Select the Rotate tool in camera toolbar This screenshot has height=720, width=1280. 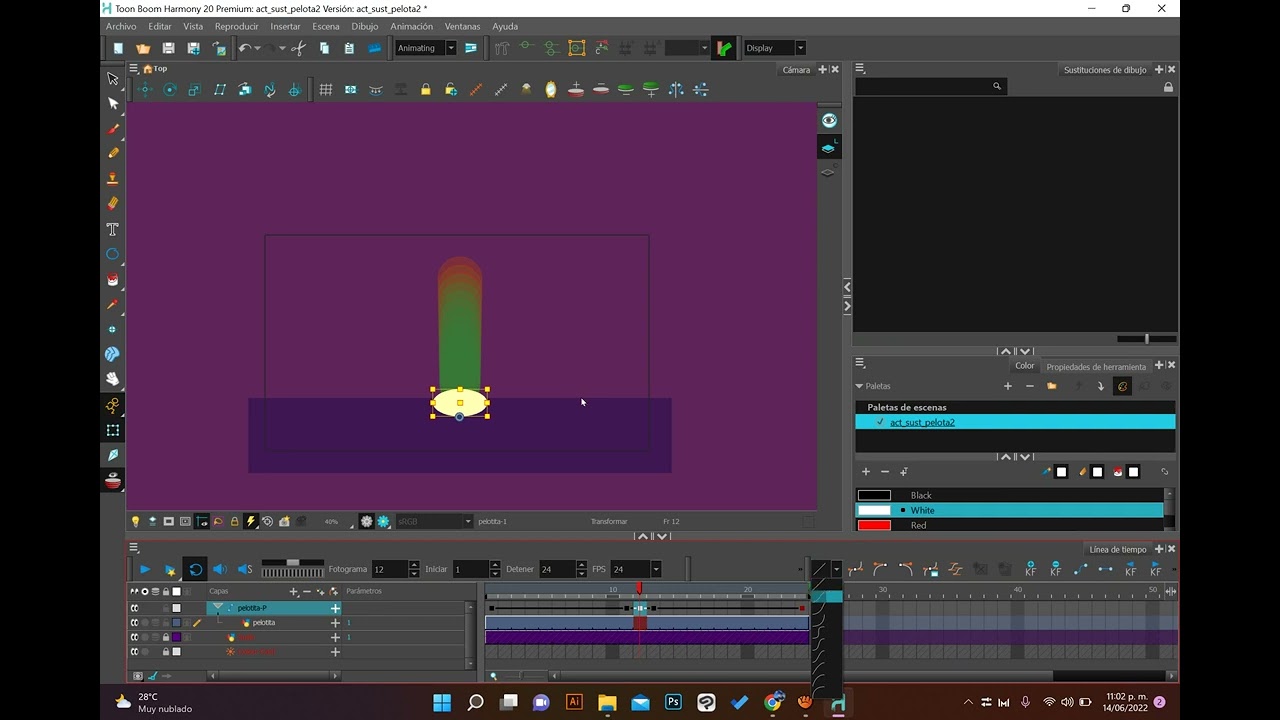coord(170,90)
